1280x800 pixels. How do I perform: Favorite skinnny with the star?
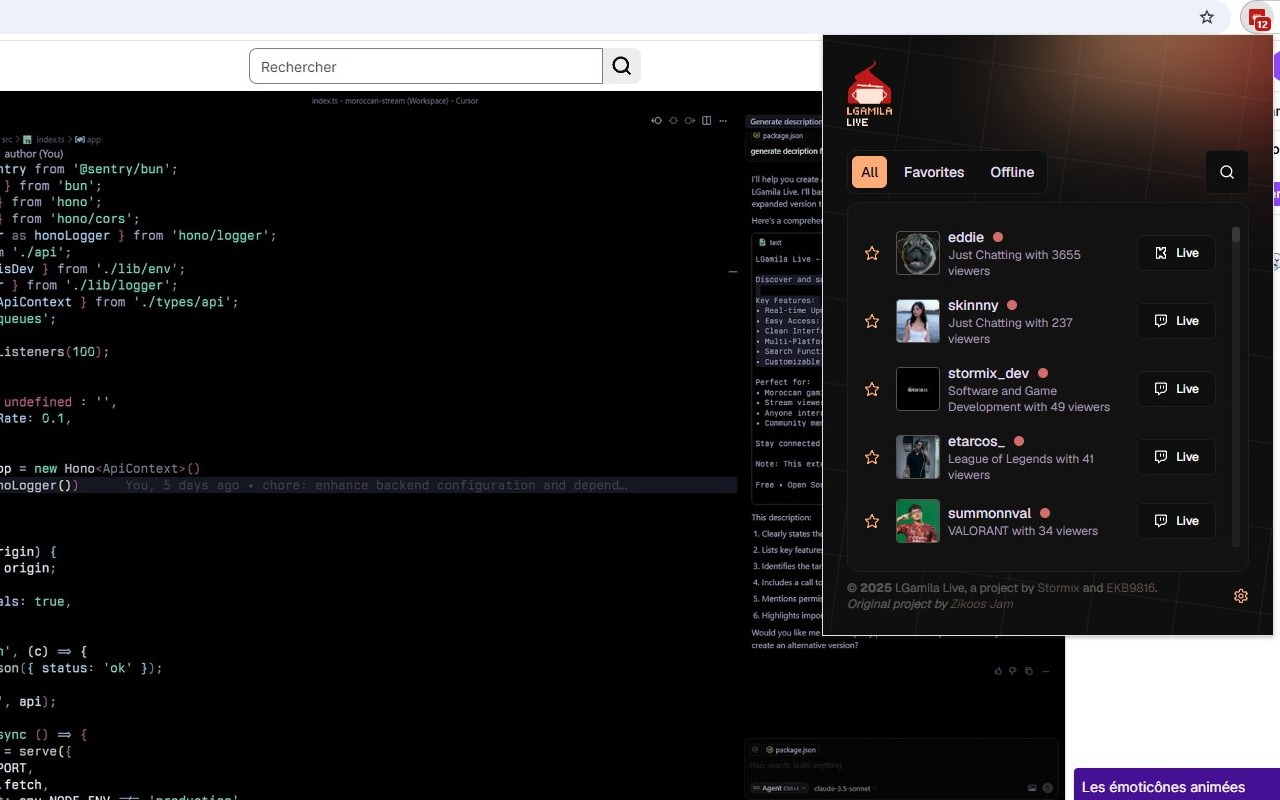point(872,322)
